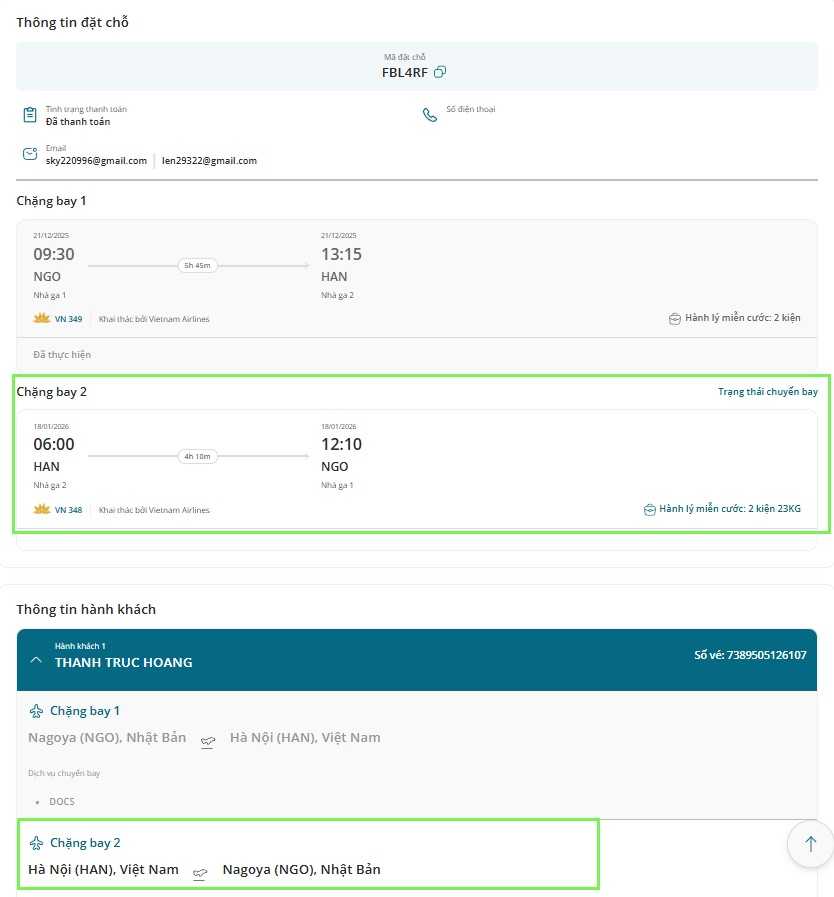Viewport: 834px width, 897px height.
Task: Click the email envelope icon
Action: (x=29, y=154)
